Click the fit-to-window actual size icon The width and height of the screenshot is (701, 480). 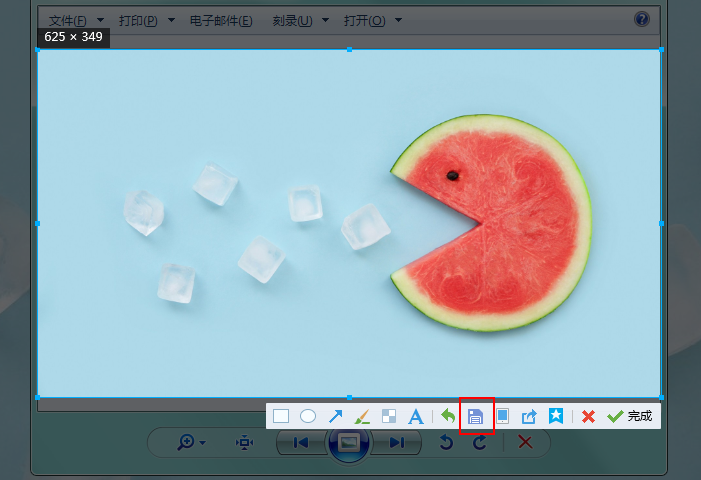click(x=245, y=442)
